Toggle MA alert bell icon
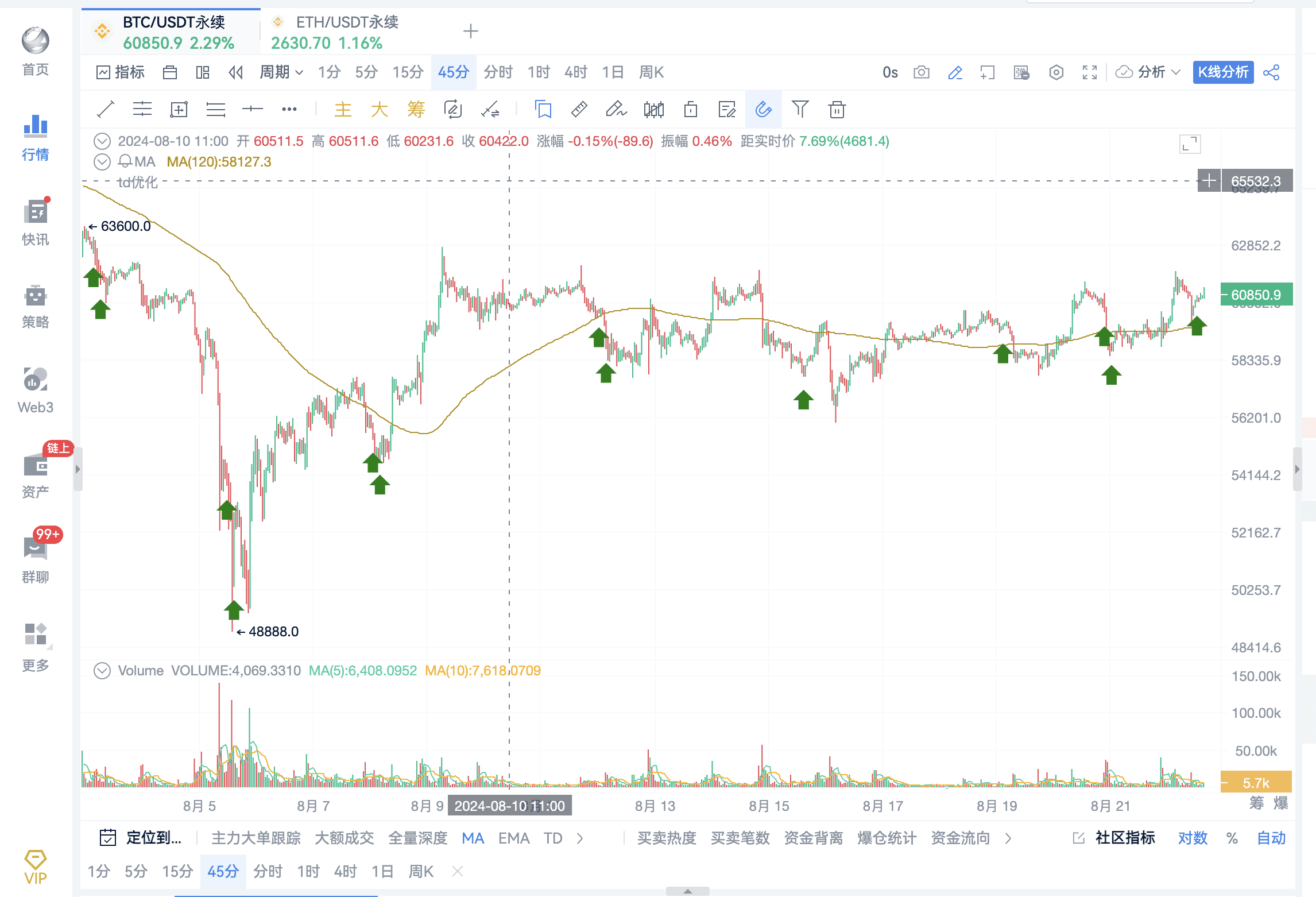The image size is (1316, 897). 125,162
